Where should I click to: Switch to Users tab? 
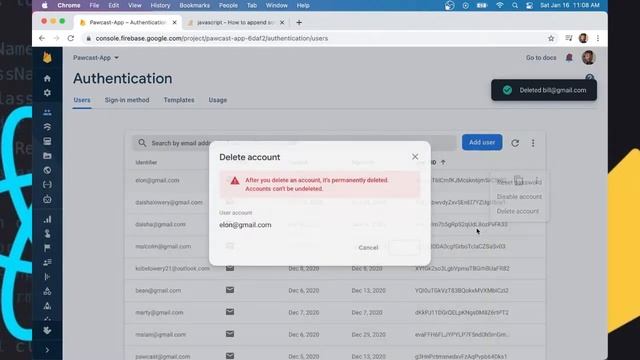pos(82,100)
